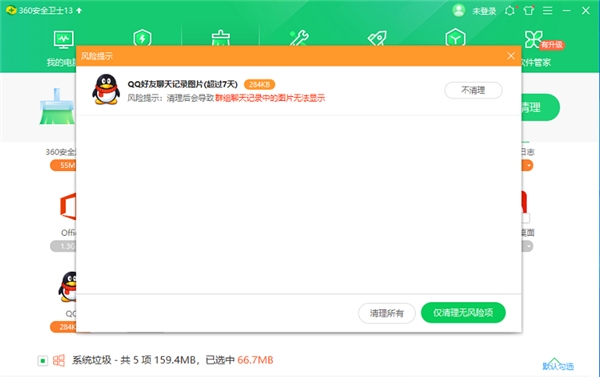Expand gray dropdown arrow under 桌面
This screenshot has width=600, height=377.
pyautogui.click(x=528, y=246)
